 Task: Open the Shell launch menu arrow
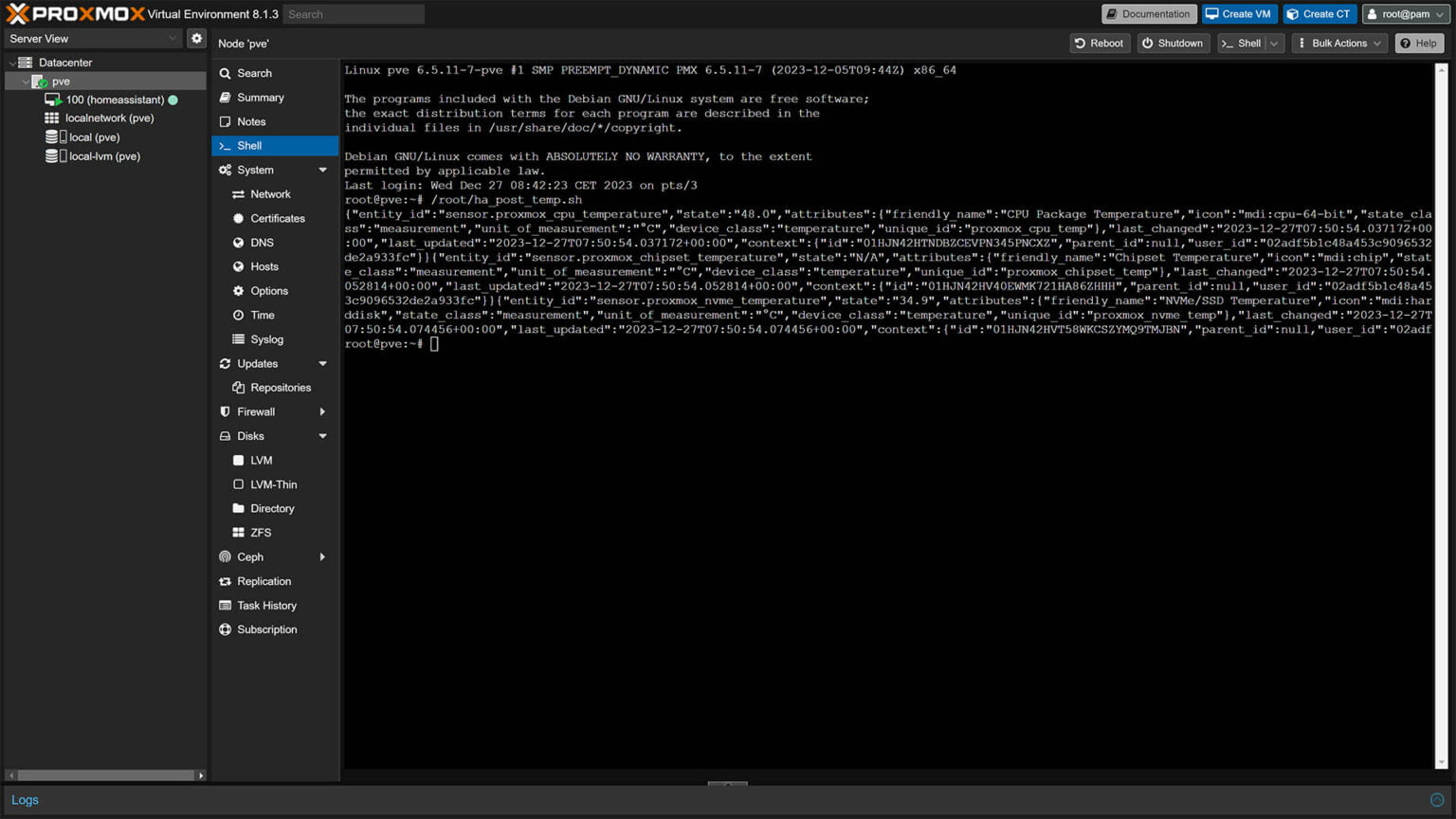click(1273, 43)
